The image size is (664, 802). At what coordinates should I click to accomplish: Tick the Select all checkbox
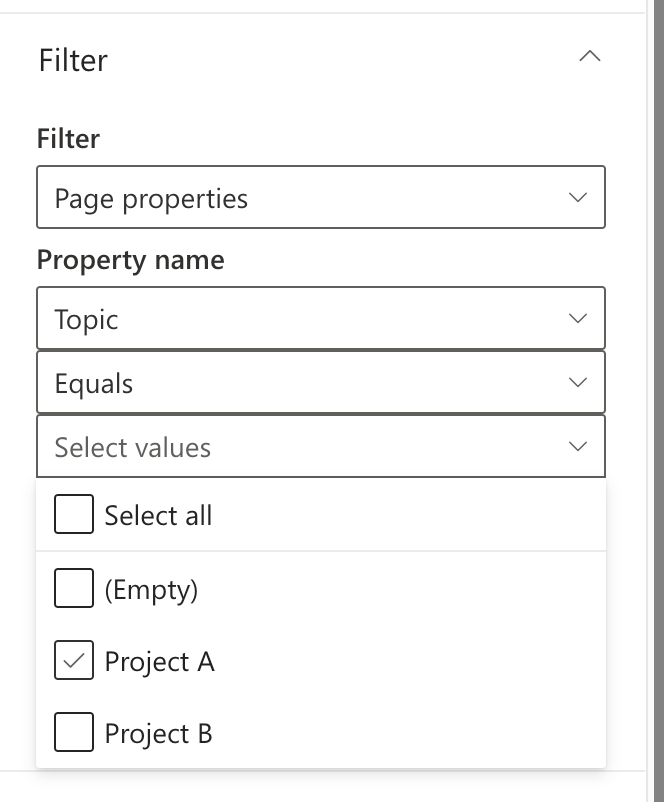[x=74, y=515]
